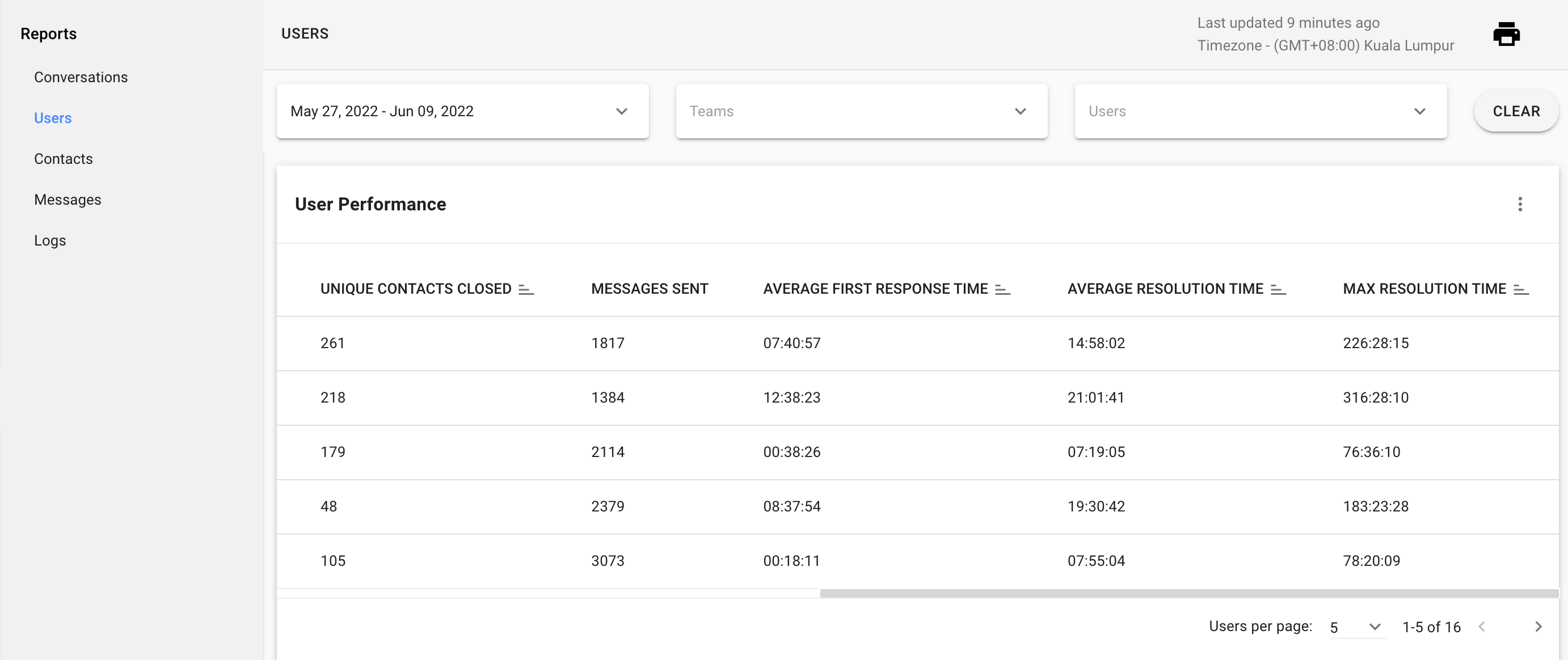Click the Unique Contacts Closed header text
The image size is (1568, 660).
click(x=416, y=289)
